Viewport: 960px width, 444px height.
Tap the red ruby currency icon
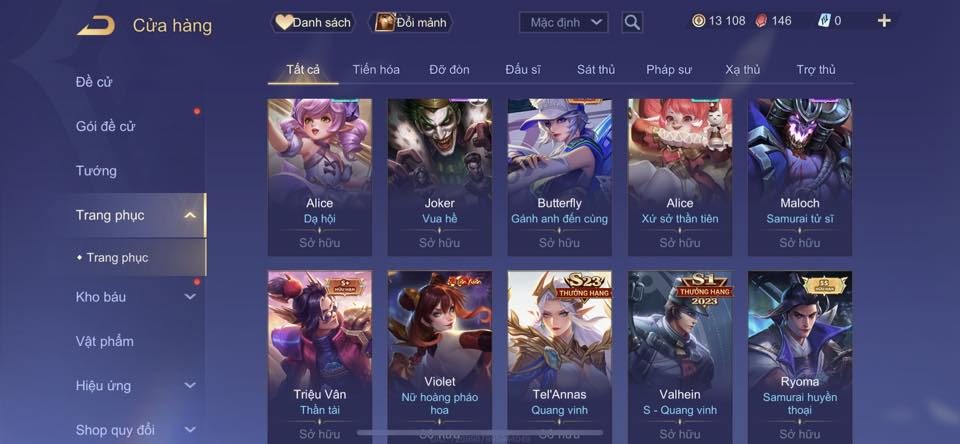(x=760, y=21)
